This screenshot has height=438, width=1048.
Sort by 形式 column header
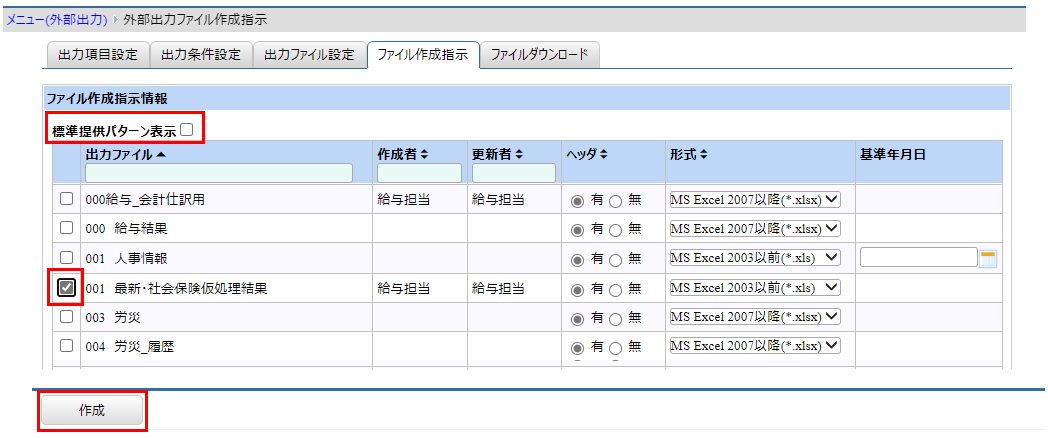point(688,154)
